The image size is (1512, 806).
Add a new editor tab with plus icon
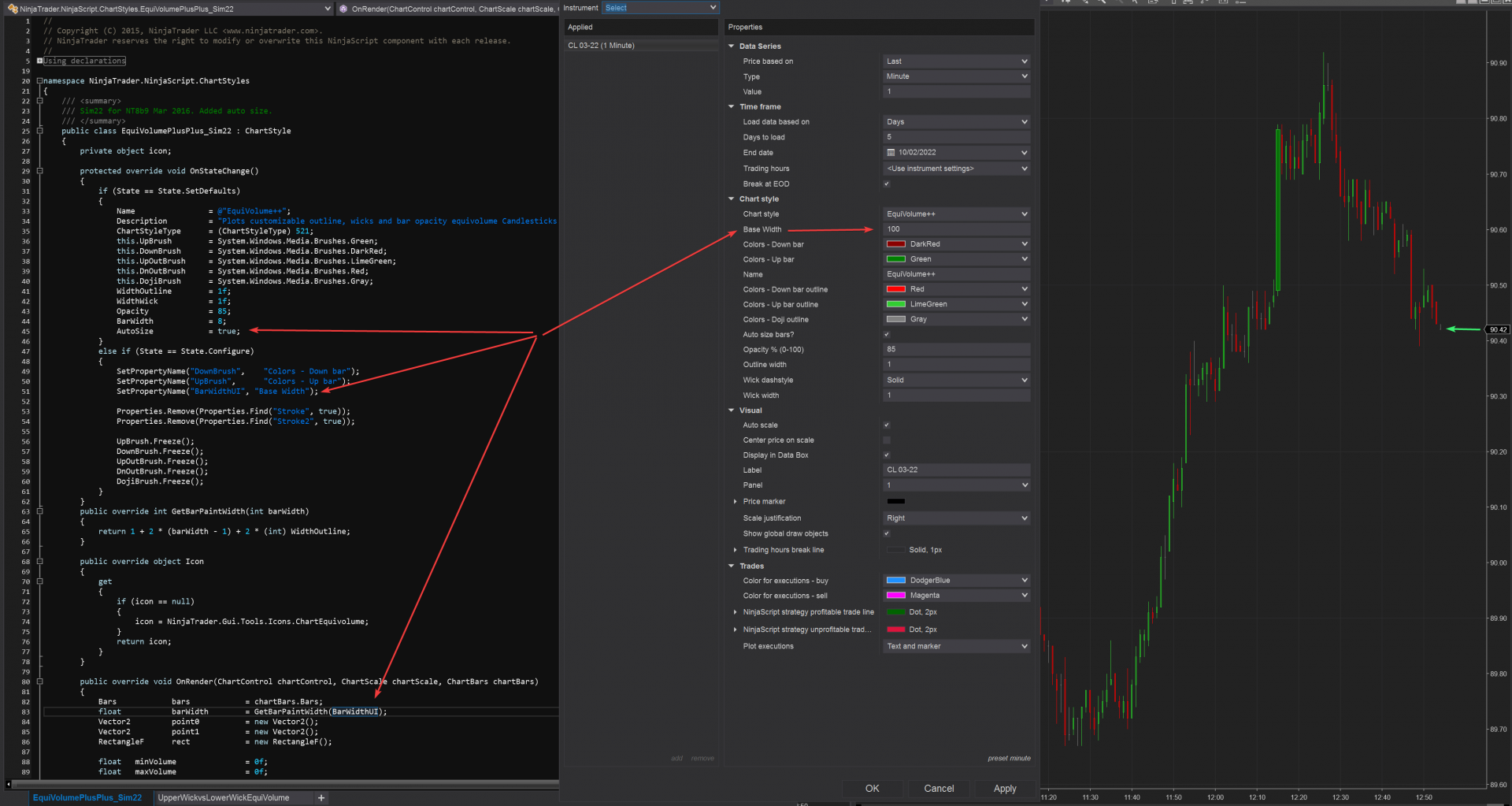[x=321, y=798]
